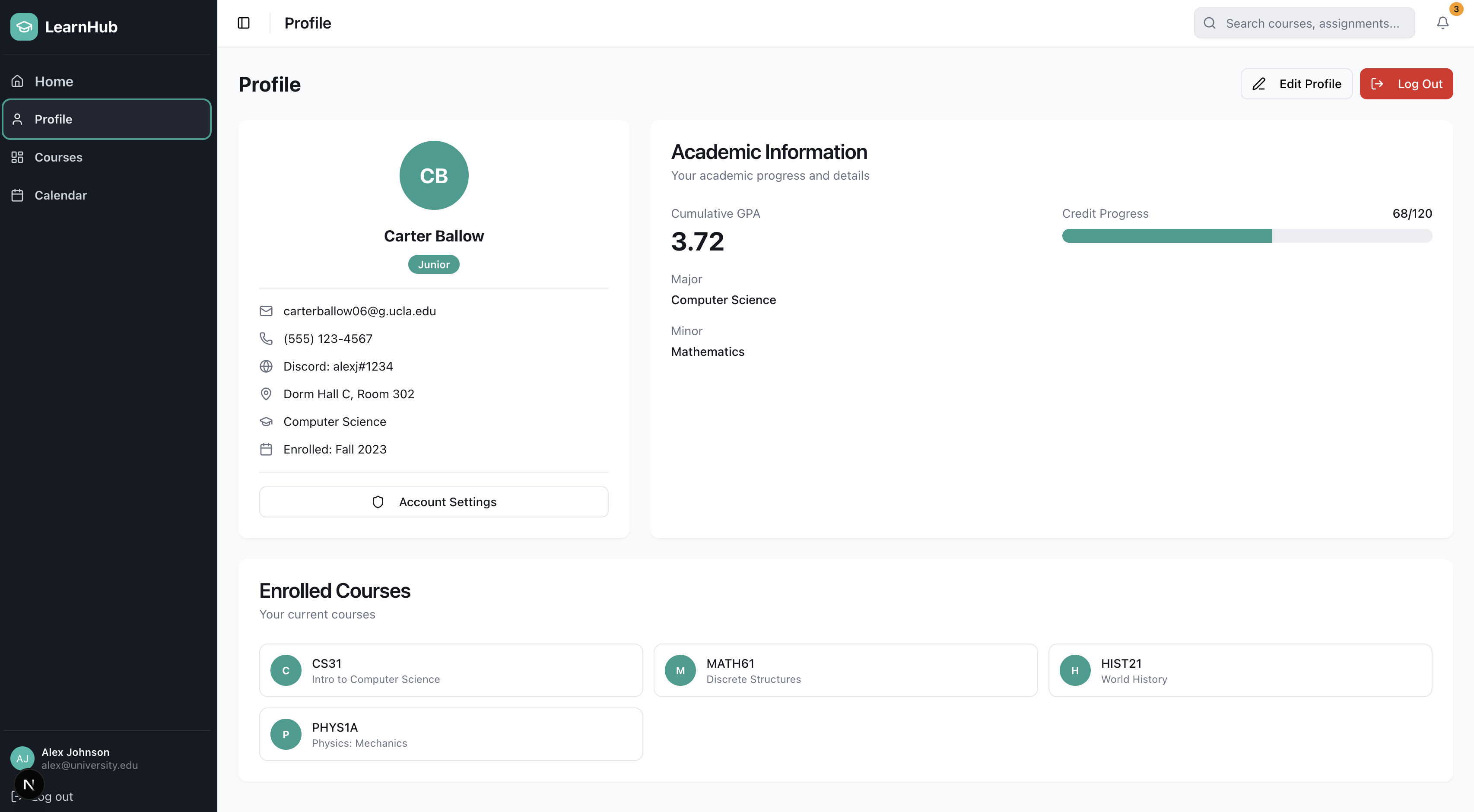Viewport: 1474px width, 812px height.
Task: Click the CB profile avatar
Action: pos(434,175)
